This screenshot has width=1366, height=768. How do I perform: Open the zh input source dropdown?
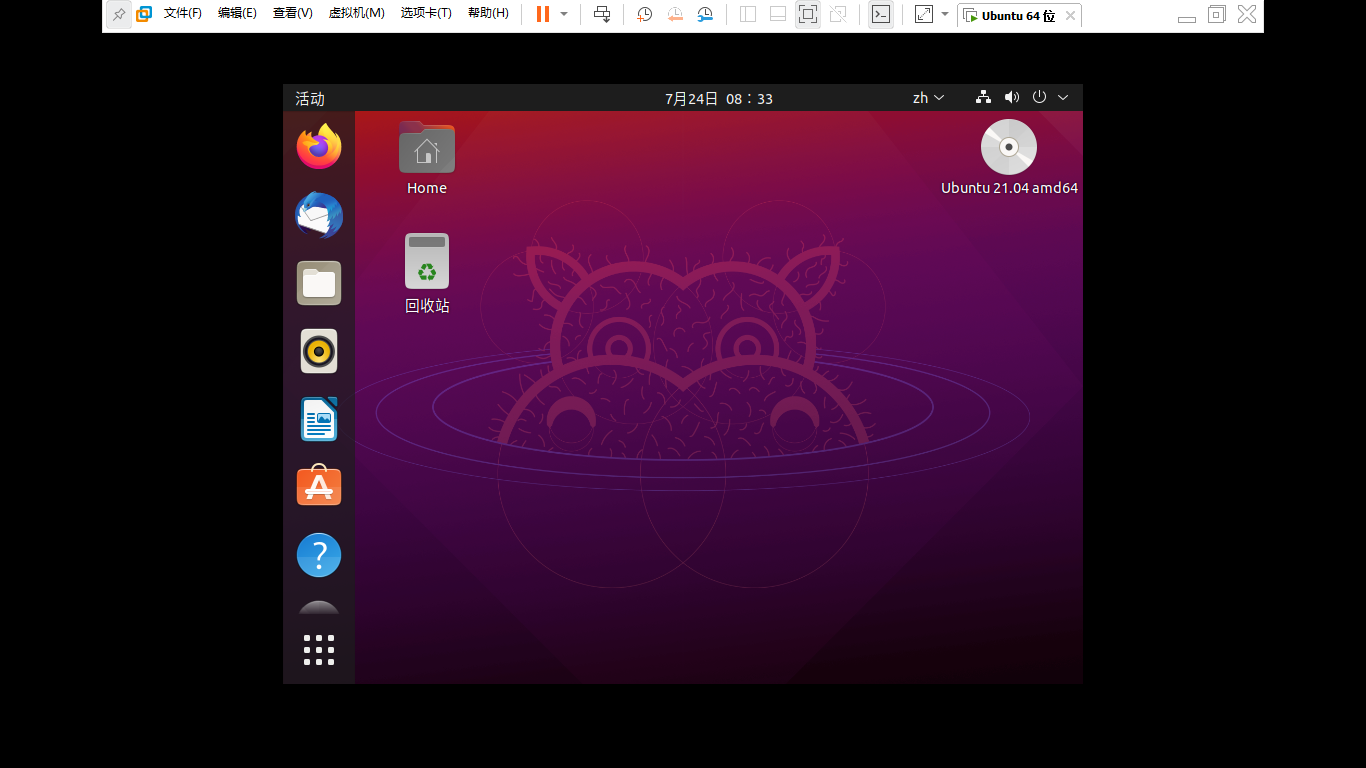click(x=928, y=98)
